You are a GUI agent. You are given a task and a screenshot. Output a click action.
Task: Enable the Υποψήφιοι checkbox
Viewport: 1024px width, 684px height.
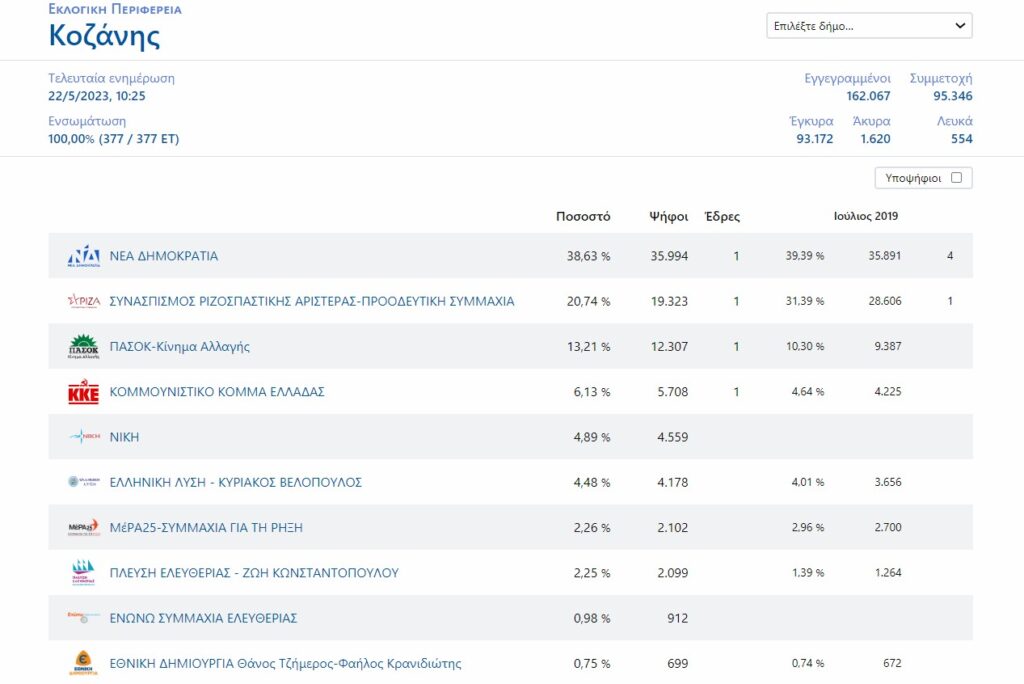956,178
